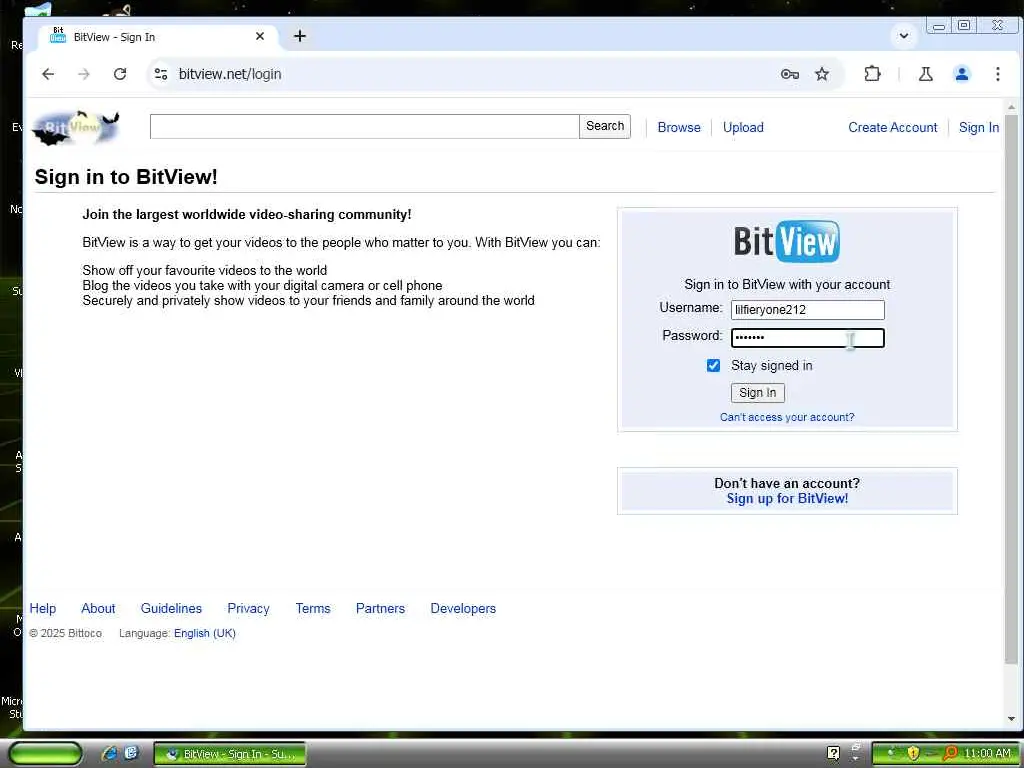
Task: Click the security shield tray icon
Action: [x=912, y=753]
